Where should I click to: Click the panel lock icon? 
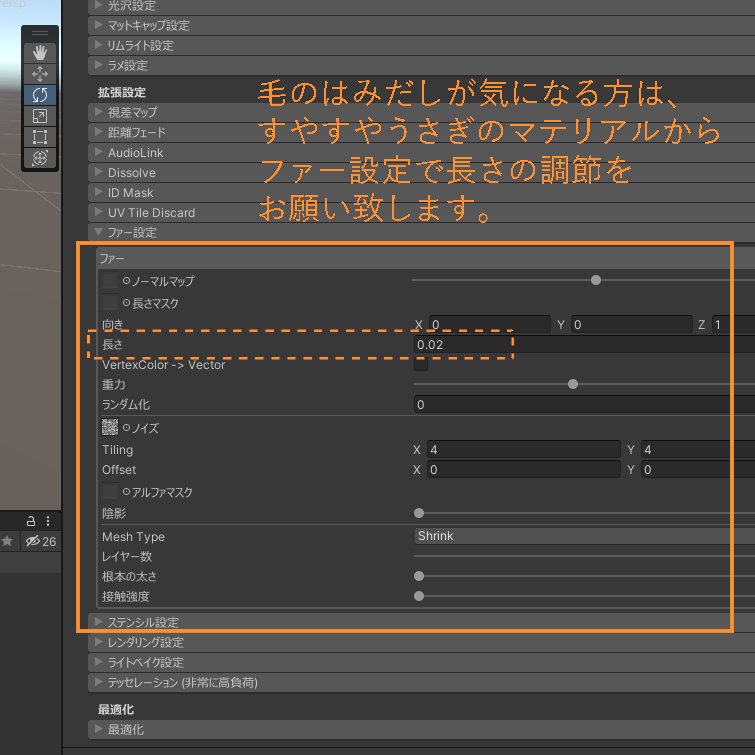[31, 521]
